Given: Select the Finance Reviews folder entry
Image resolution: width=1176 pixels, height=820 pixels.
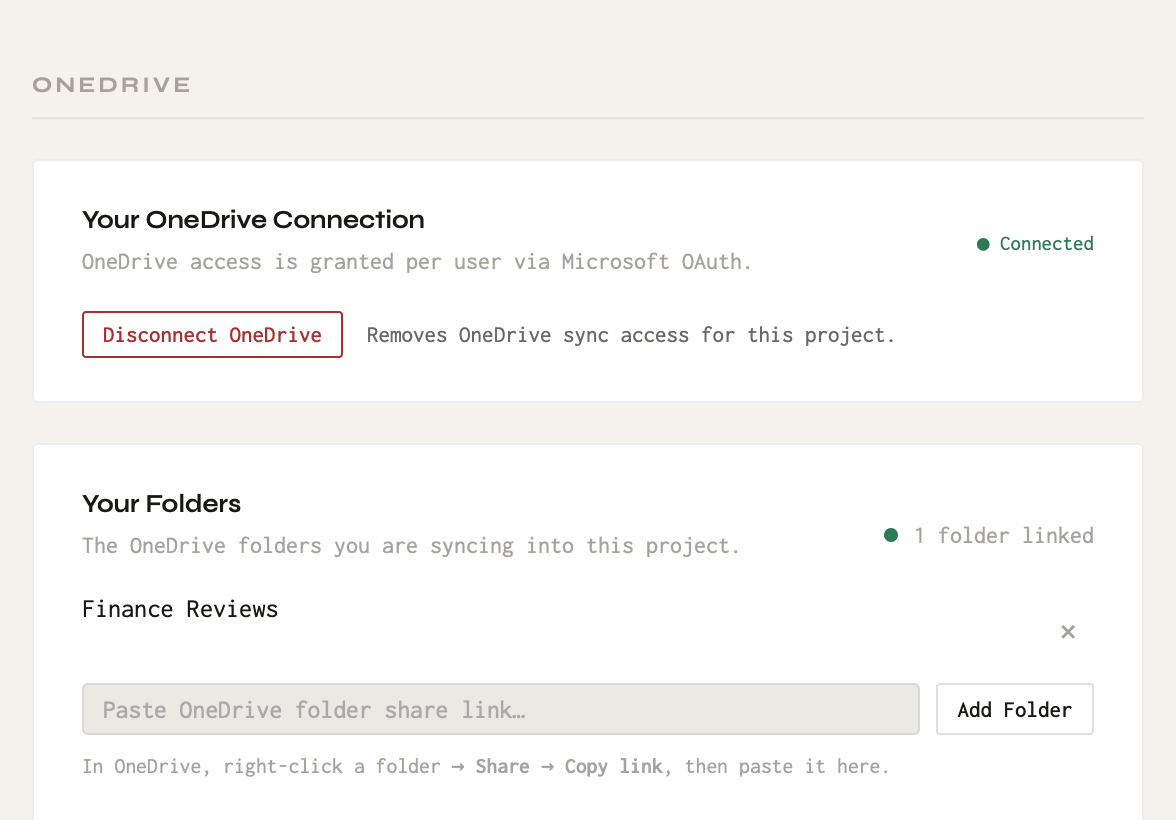Looking at the screenshot, I should click(180, 609).
